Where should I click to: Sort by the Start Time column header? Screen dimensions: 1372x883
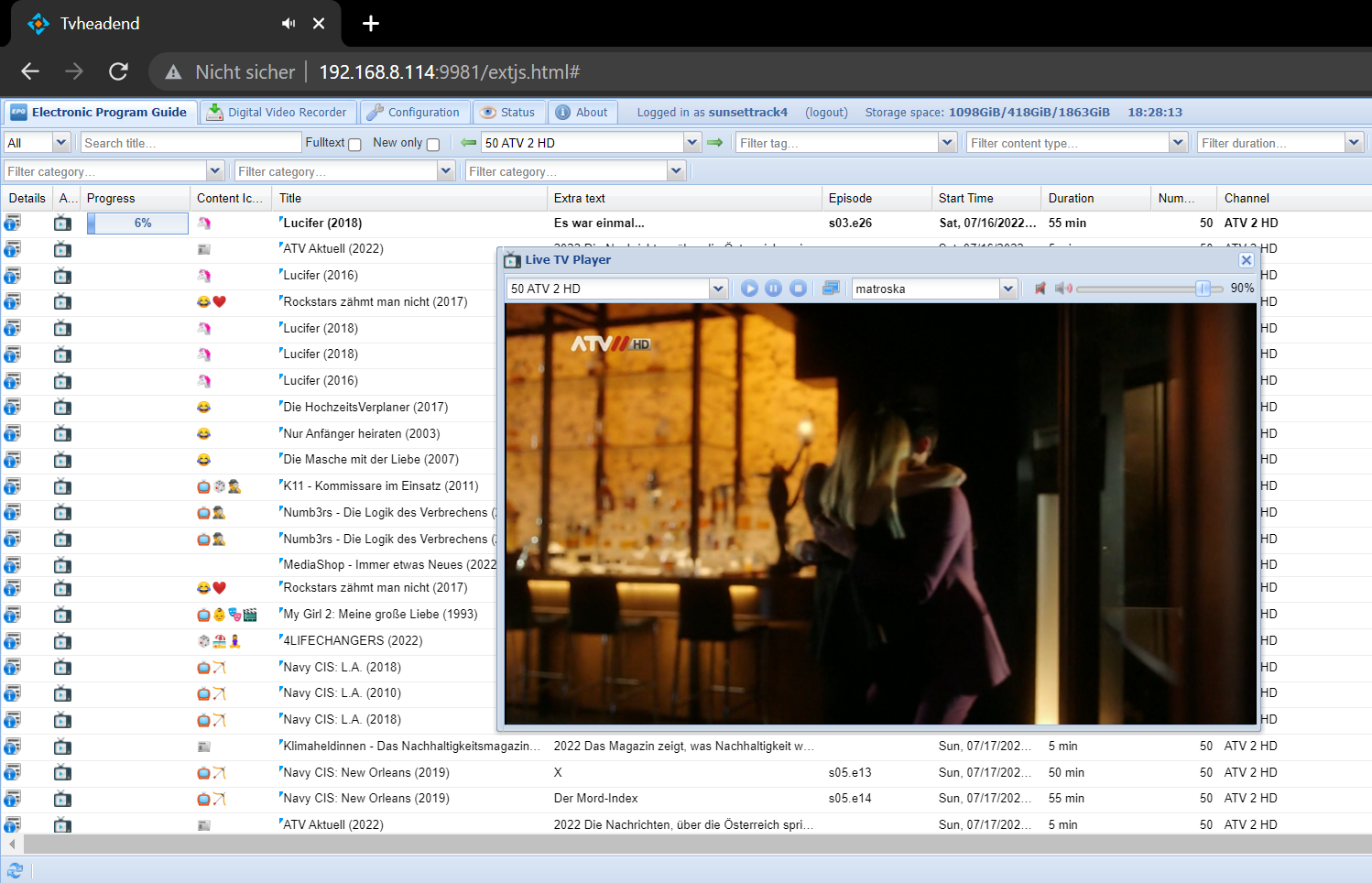click(x=986, y=198)
